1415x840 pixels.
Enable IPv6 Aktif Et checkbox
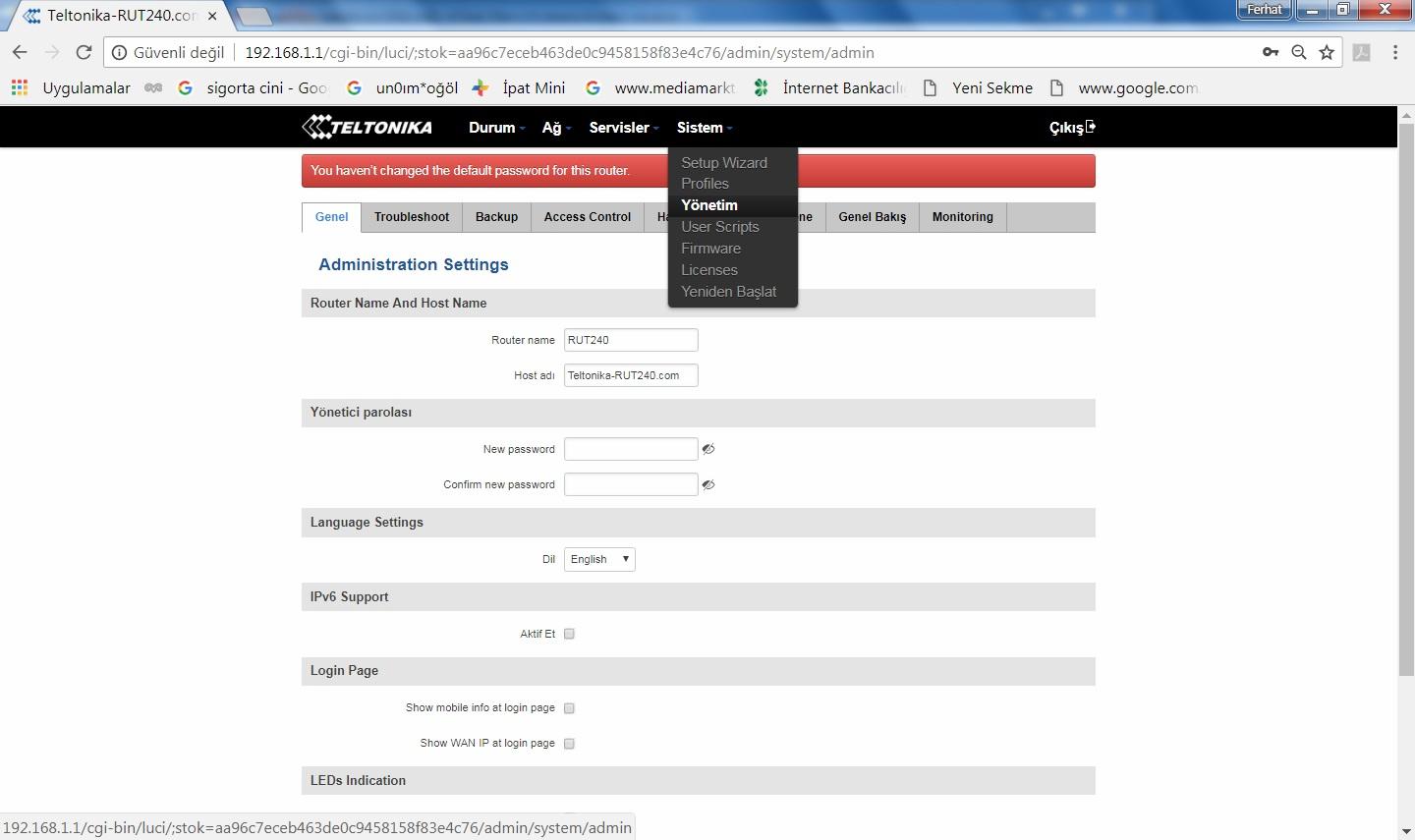point(569,634)
